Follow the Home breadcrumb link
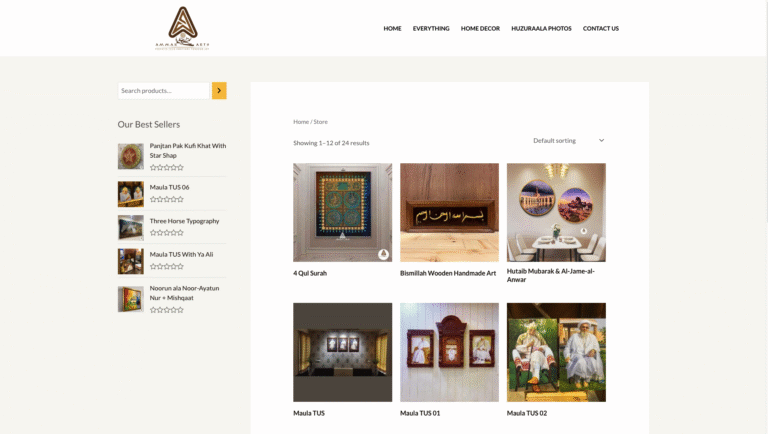This screenshot has width=768, height=434. 301,121
